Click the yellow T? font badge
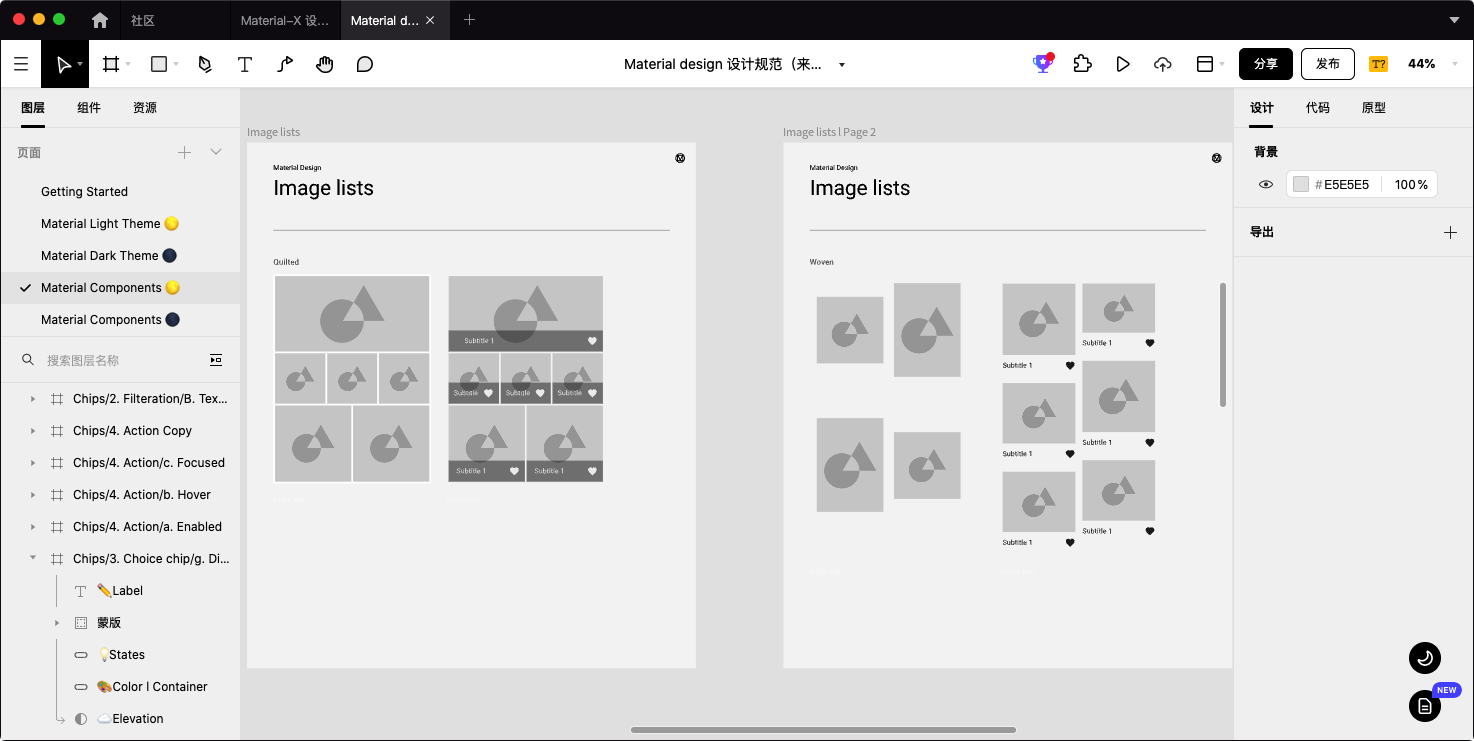The width and height of the screenshot is (1474, 741). tap(1378, 64)
